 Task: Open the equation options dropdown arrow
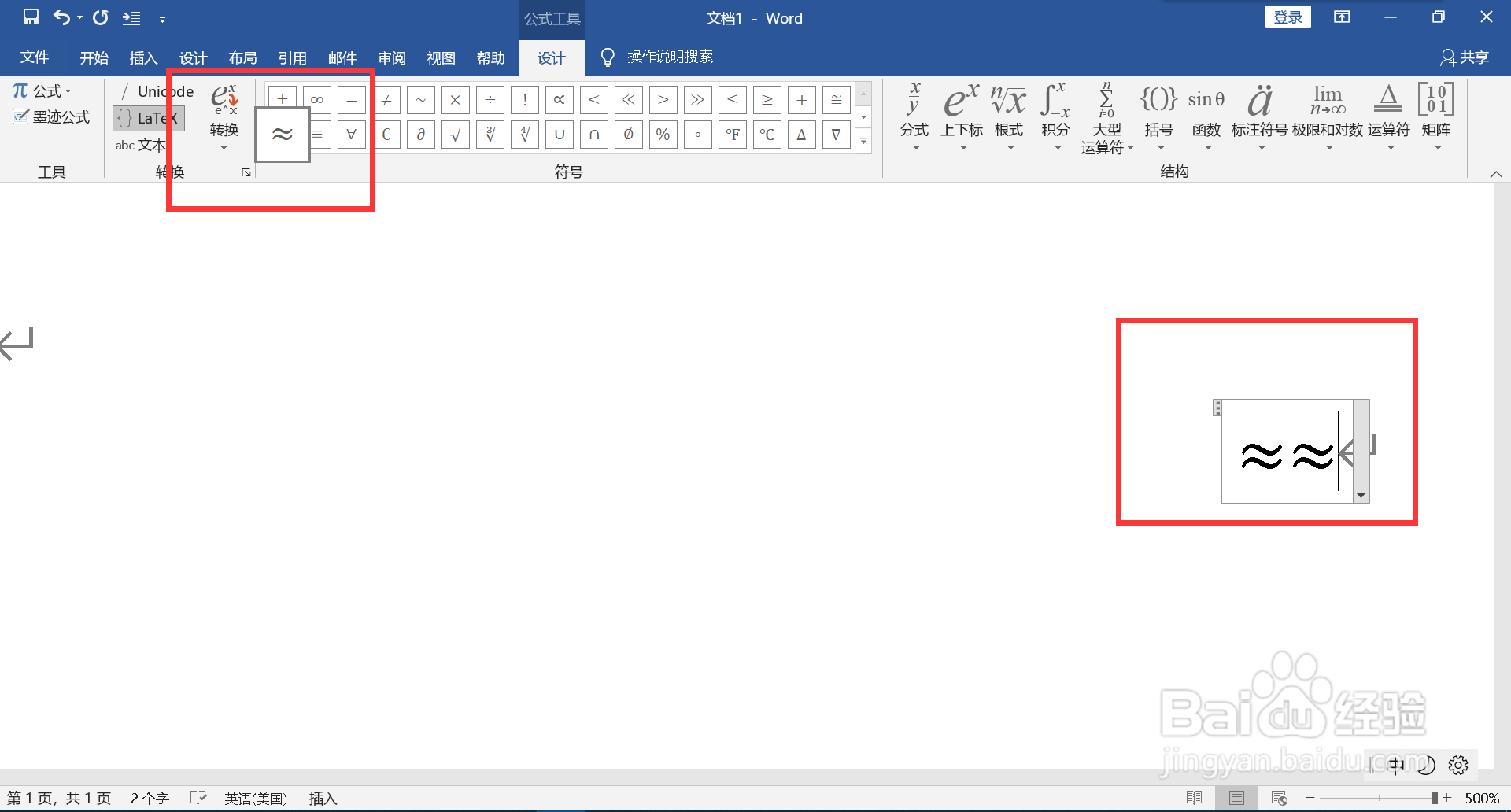[x=1361, y=496]
